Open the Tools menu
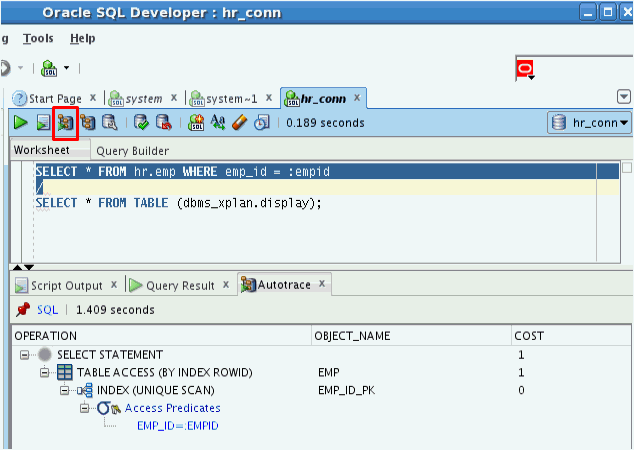Viewport: 634px width, 450px height. tap(38, 38)
